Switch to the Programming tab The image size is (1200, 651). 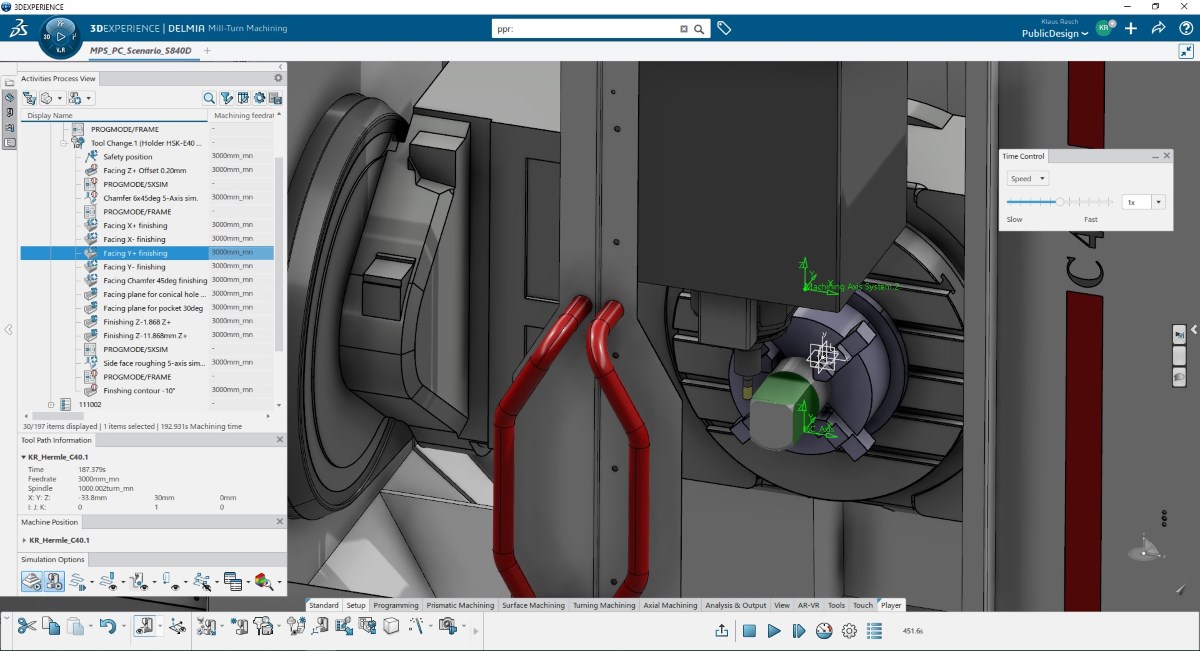(396, 605)
